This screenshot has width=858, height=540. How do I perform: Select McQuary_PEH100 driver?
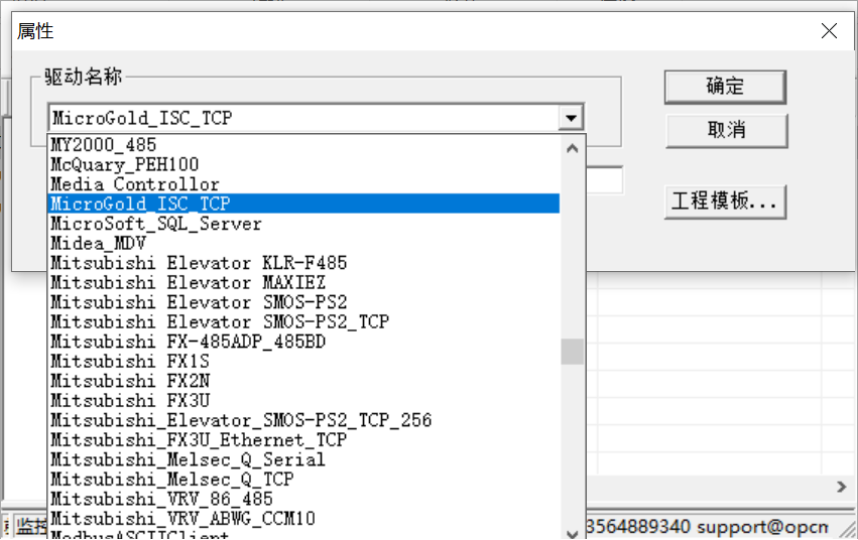[x=304, y=165]
